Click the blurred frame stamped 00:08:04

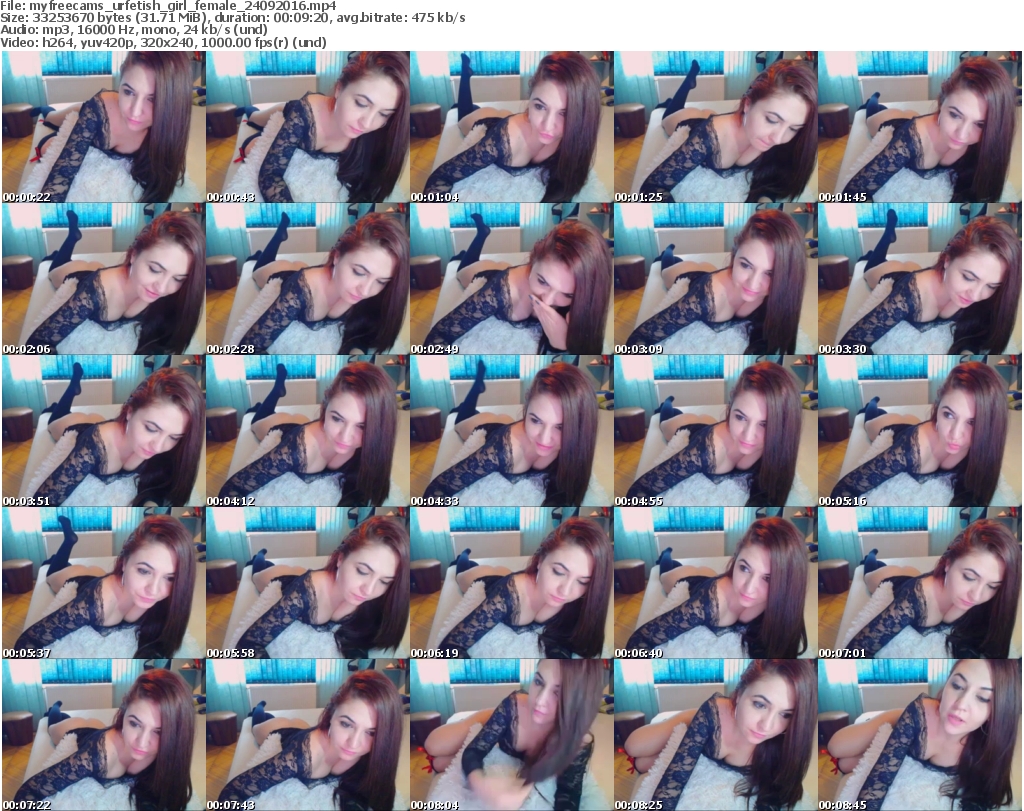pos(511,735)
